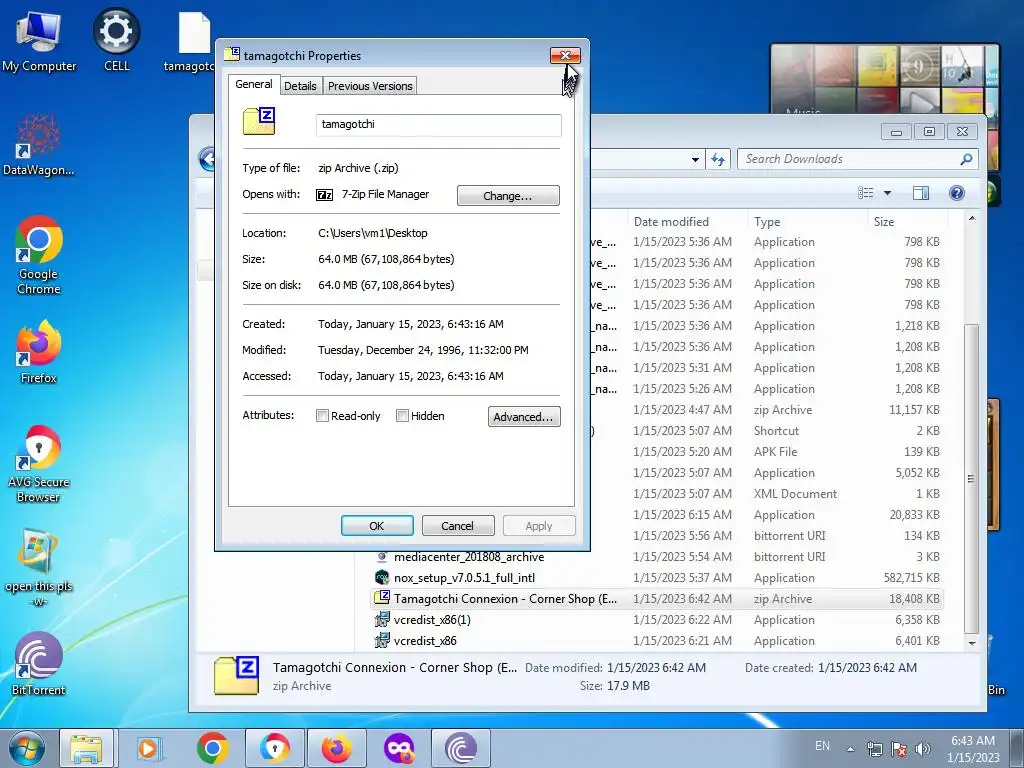Open Chrome from the taskbar
Image resolution: width=1024 pixels, height=768 pixels.
tap(213, 748)
